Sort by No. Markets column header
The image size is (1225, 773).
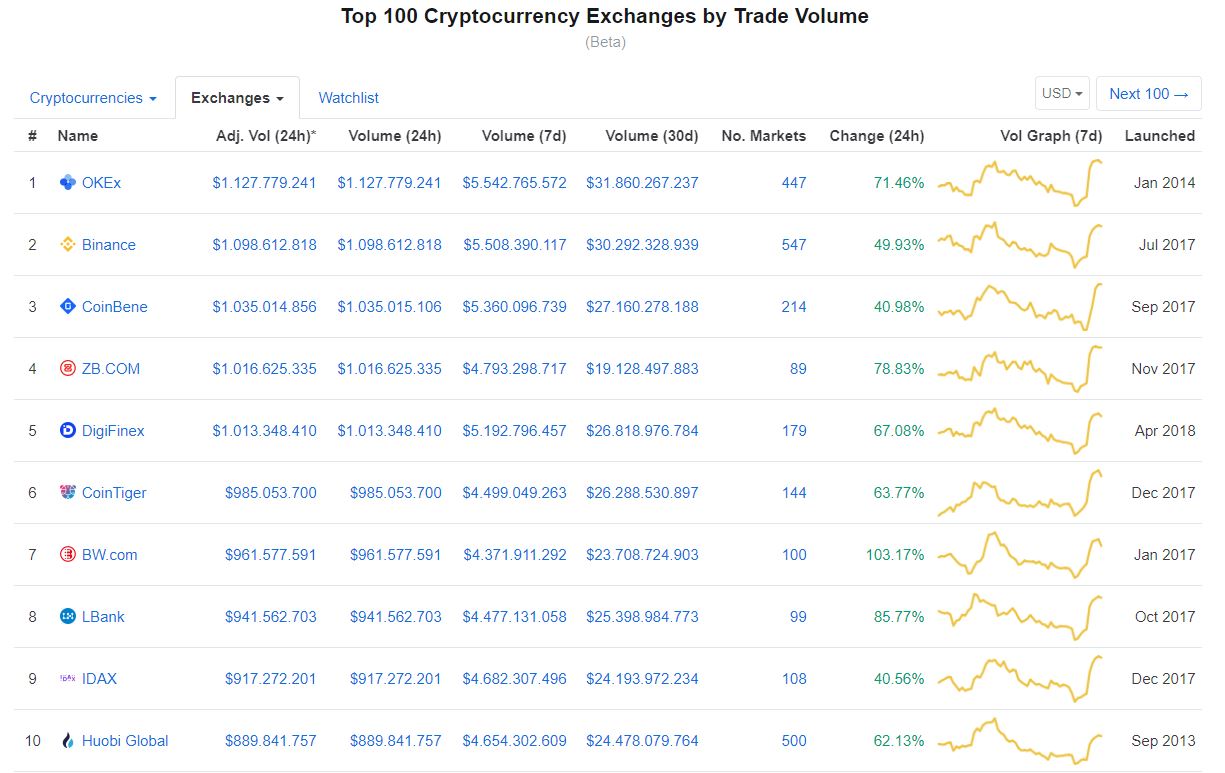763,136
